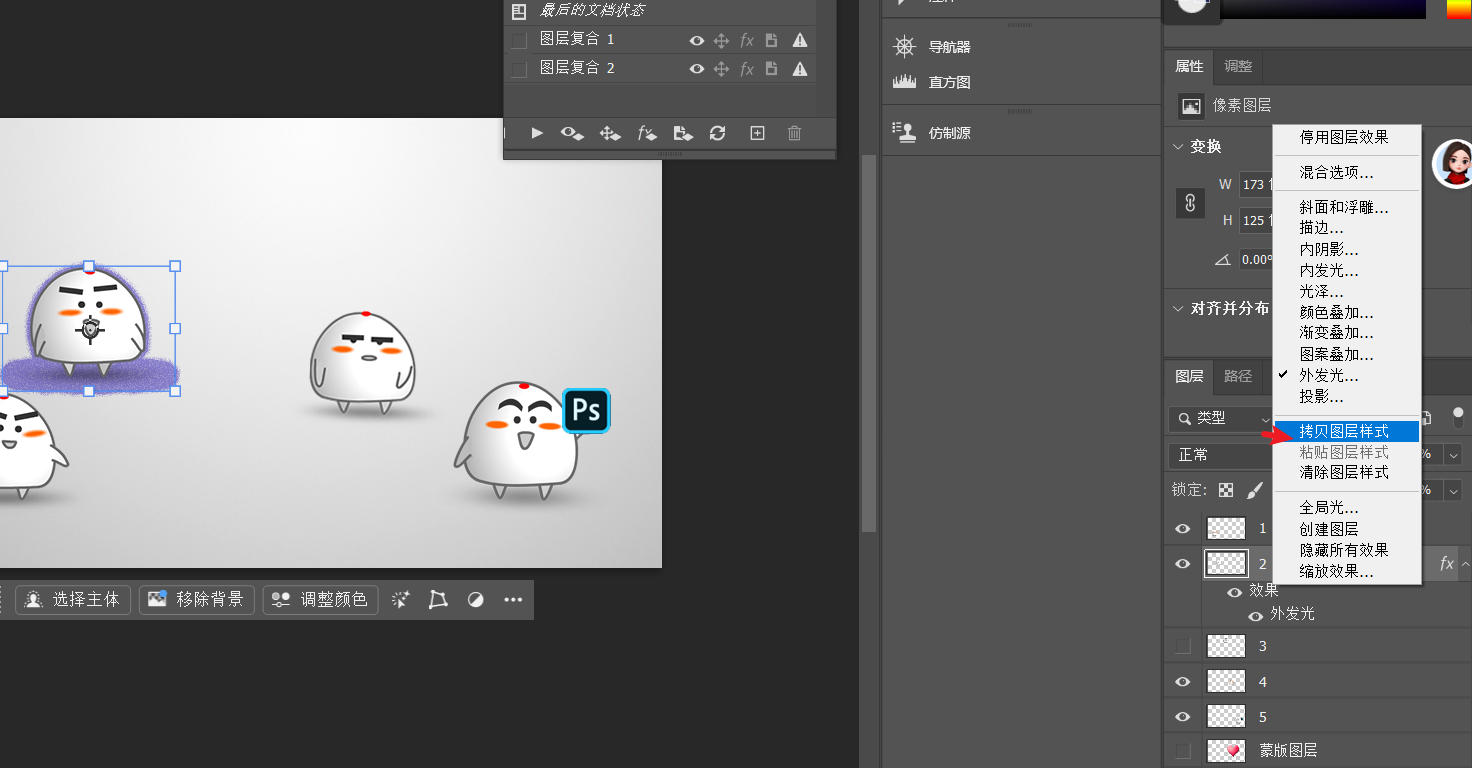Click the warning triangle on 图层复合 1

pos(800,40)
